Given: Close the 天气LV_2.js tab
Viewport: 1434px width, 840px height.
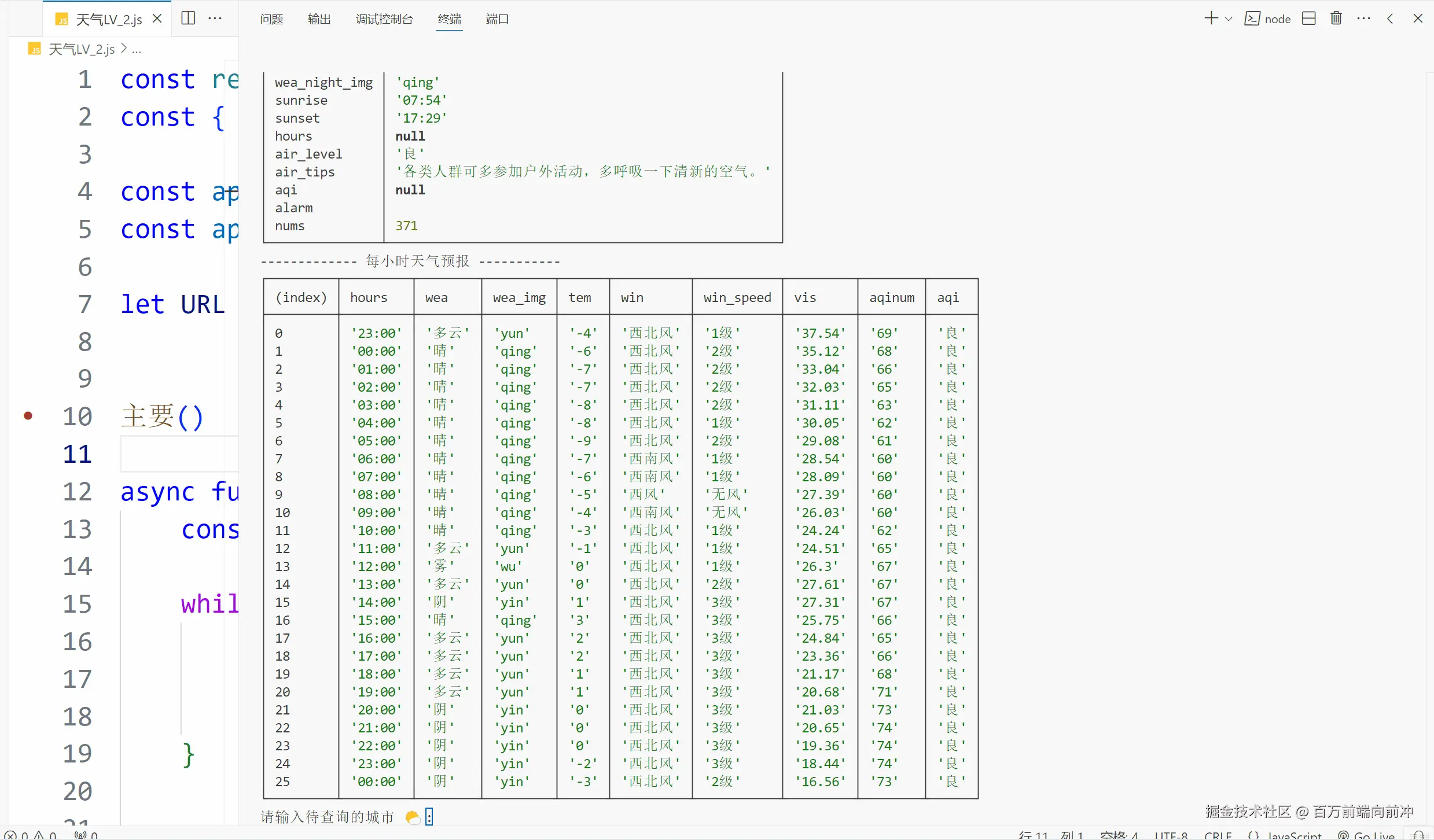Looking at the screenshot, I should [x=157, y=19].
